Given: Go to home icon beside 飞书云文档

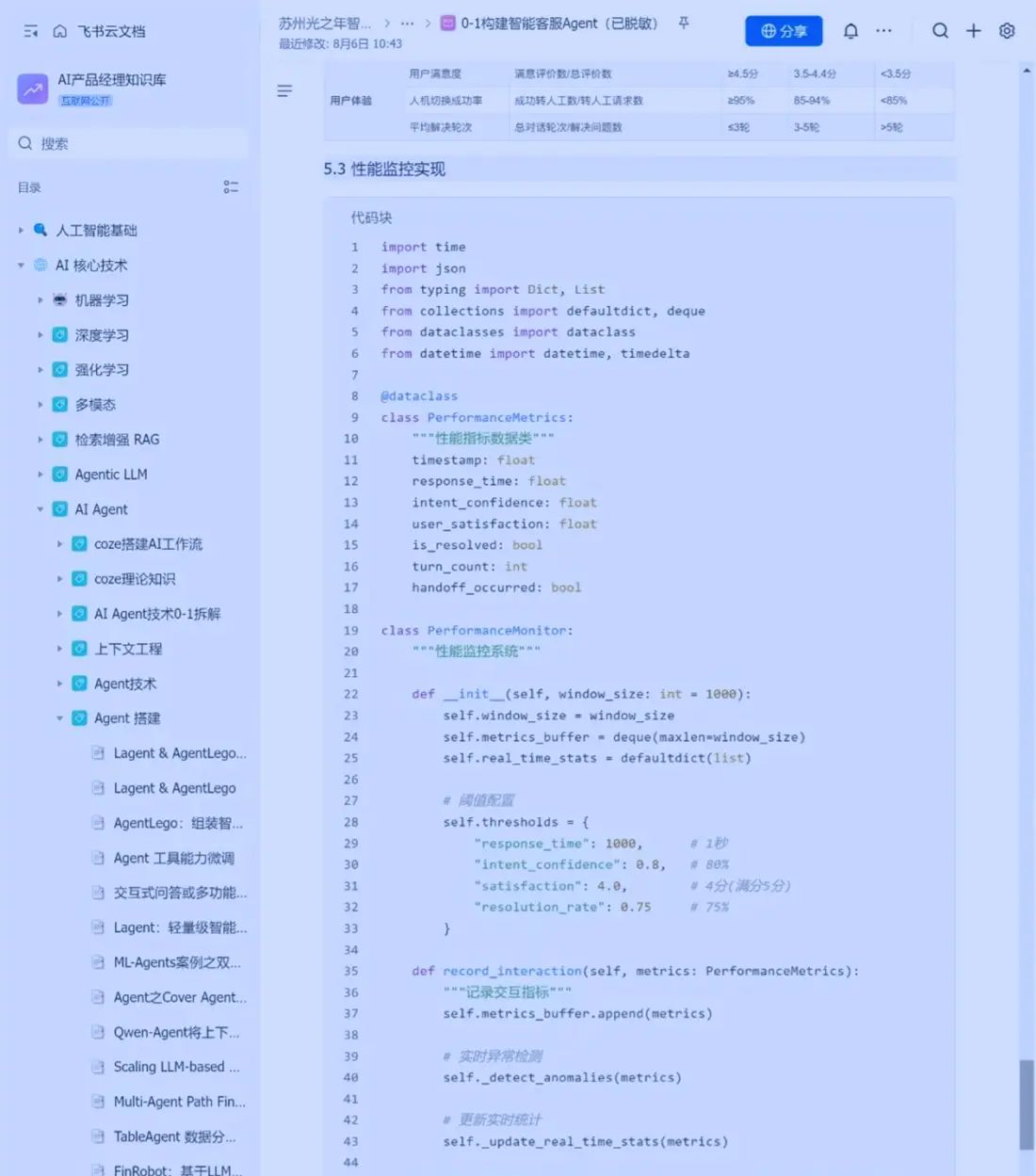Looking at the screenshot, I should 60,31.
